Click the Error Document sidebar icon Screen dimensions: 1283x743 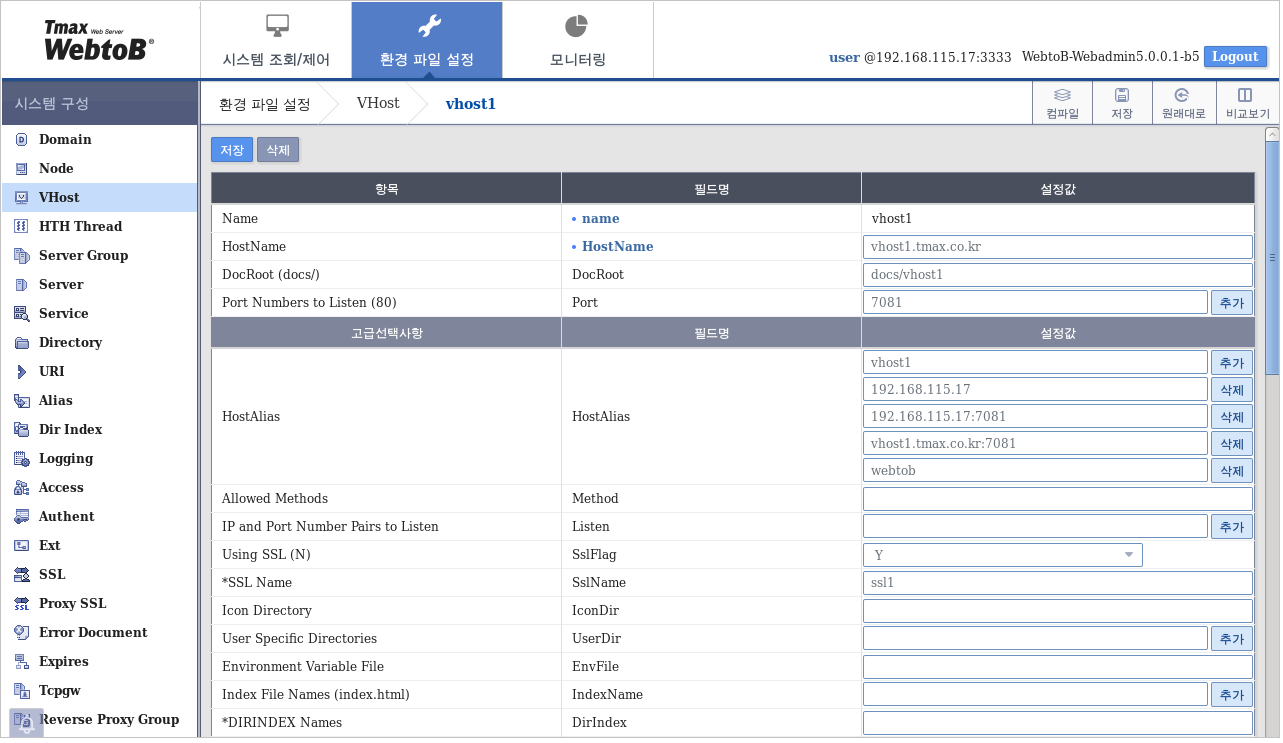point(21,633)
